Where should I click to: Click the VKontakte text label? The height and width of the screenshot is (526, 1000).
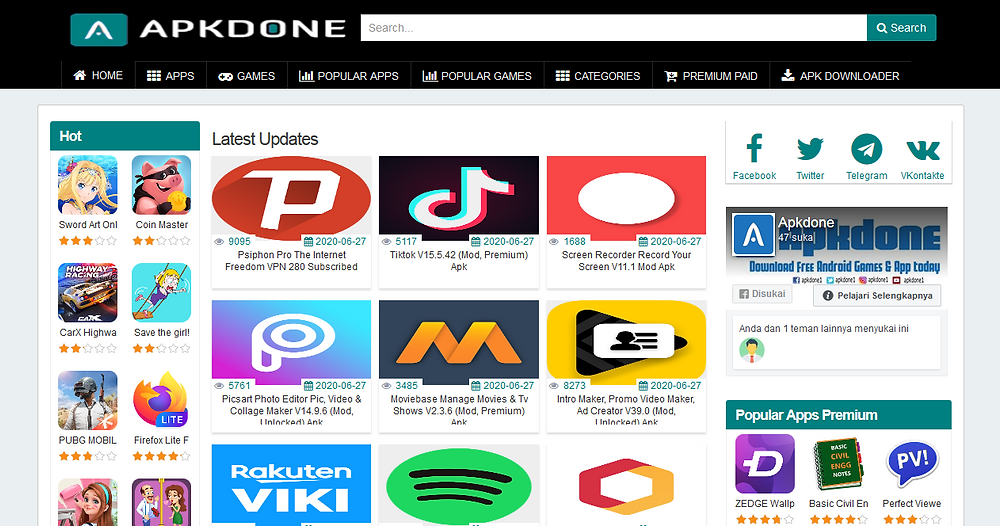pos(923,176)
